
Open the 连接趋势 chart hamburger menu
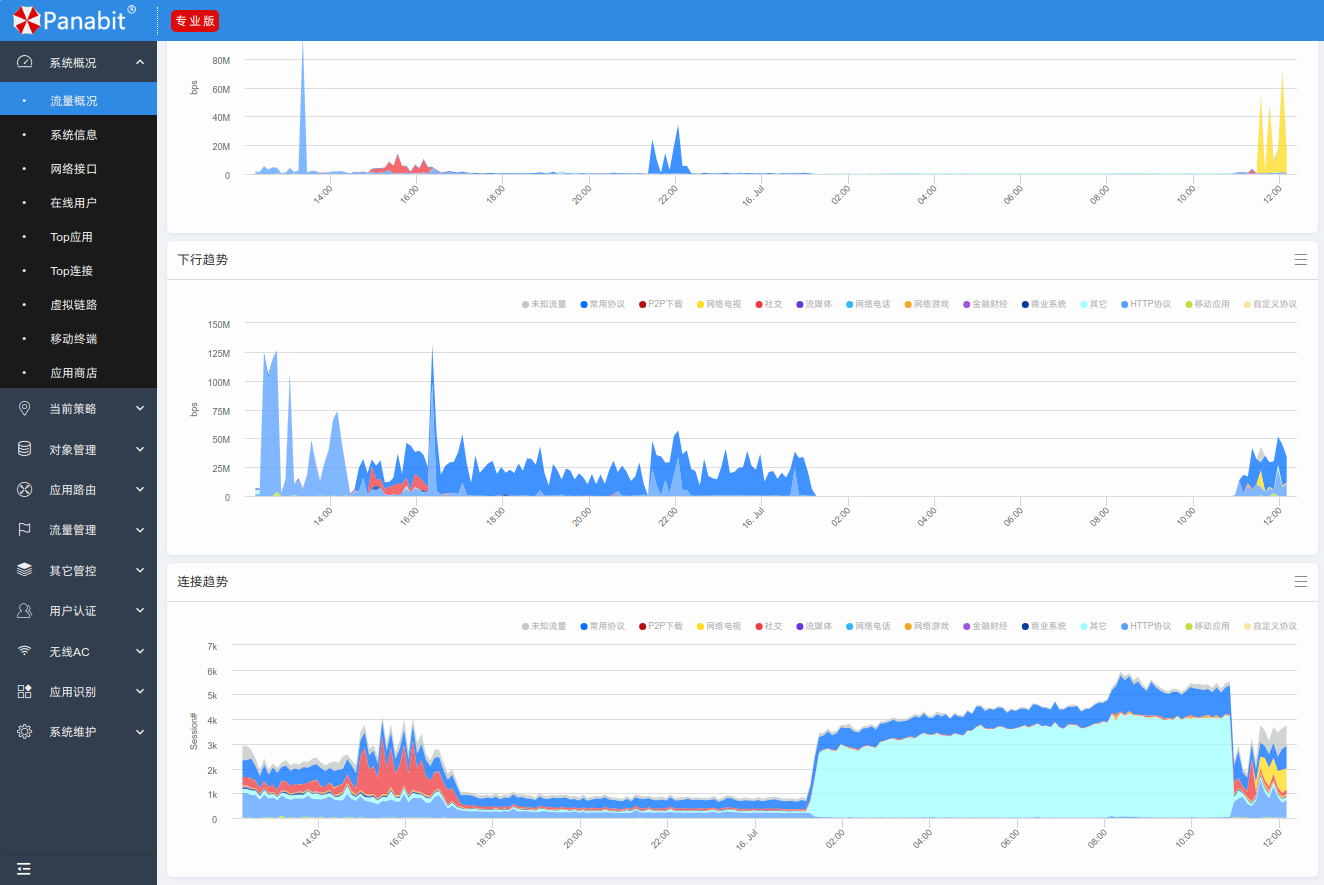(1301, 581)
